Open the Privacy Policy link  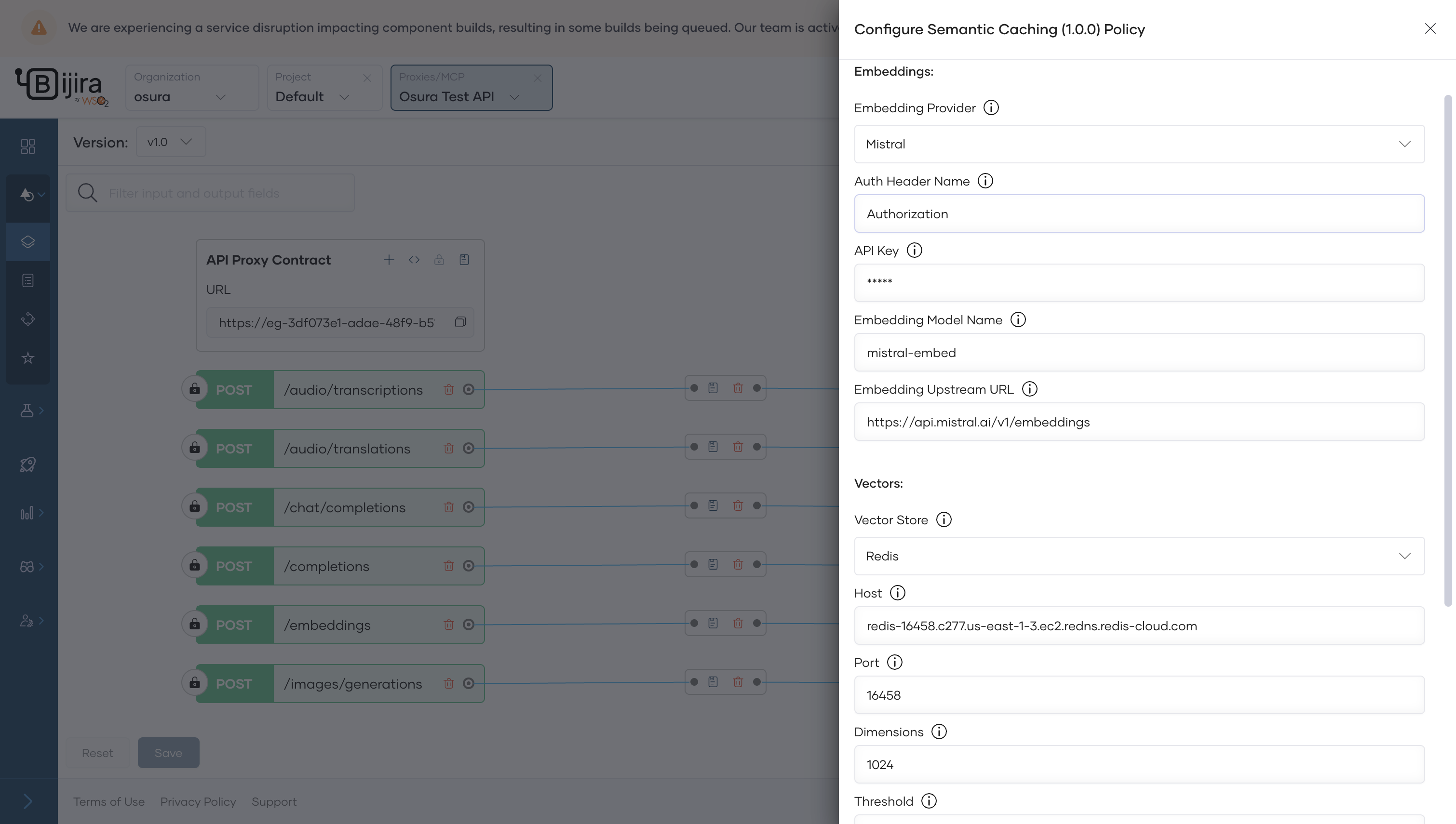[x=198, y=802]
